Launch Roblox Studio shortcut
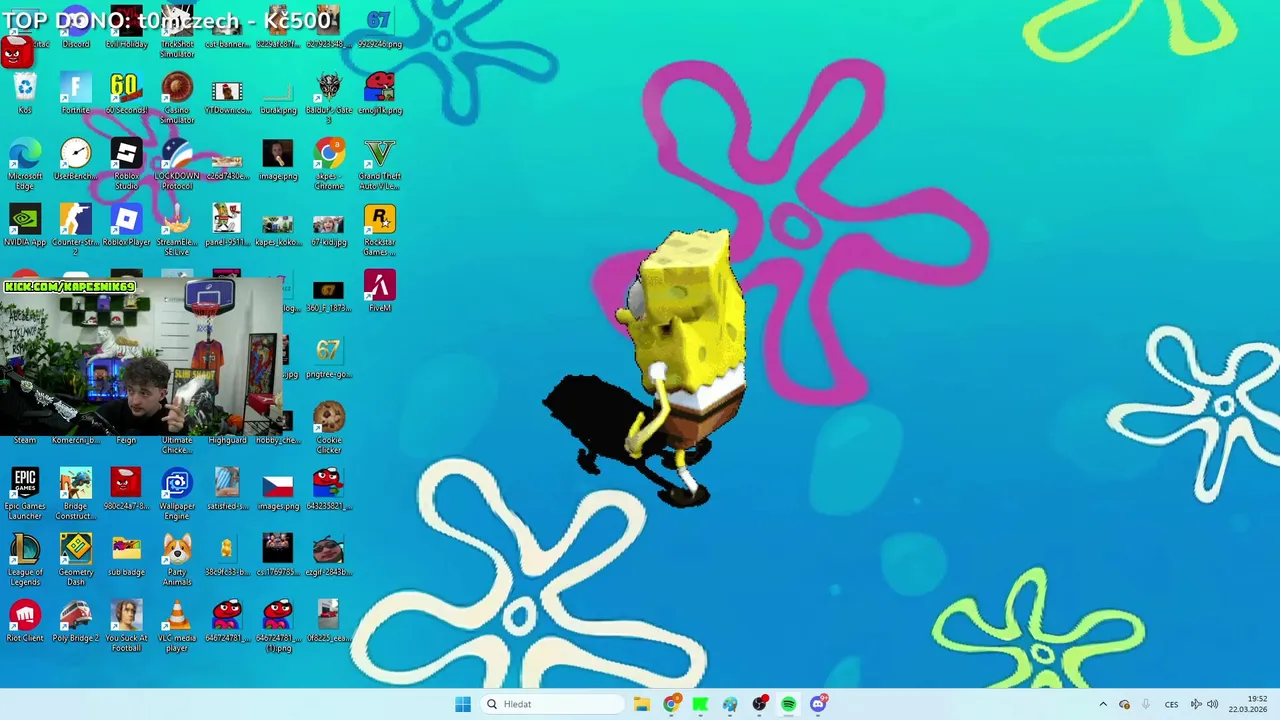The image size is (1280, 720). (x=126, y=163)
